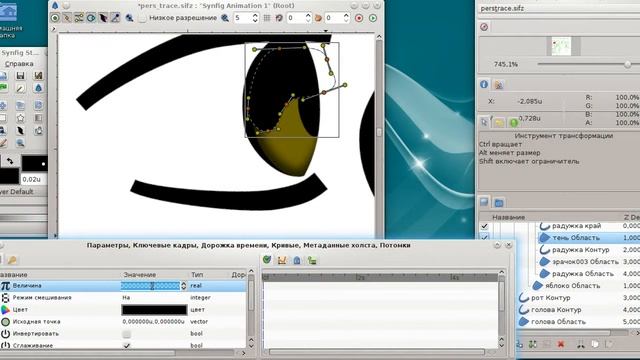Viewport: 640px width, 360px height.
Task: Select the gradient tool in toolbox
Action: [x=38, y=118]
